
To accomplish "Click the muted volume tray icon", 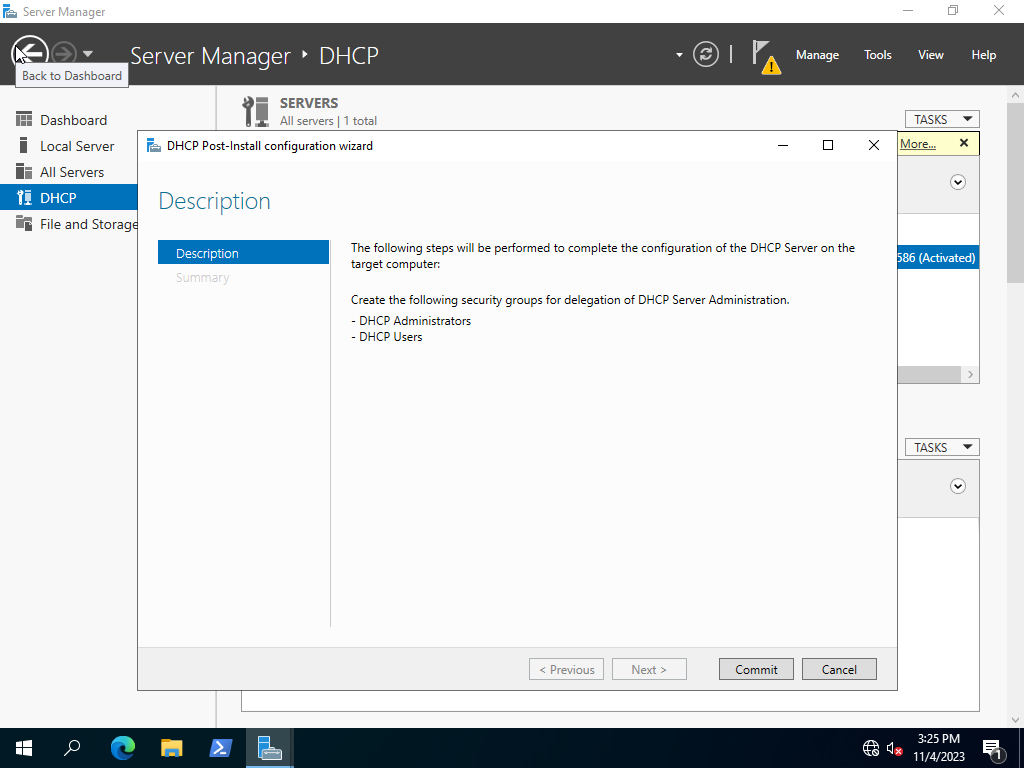I will [895, 748].
